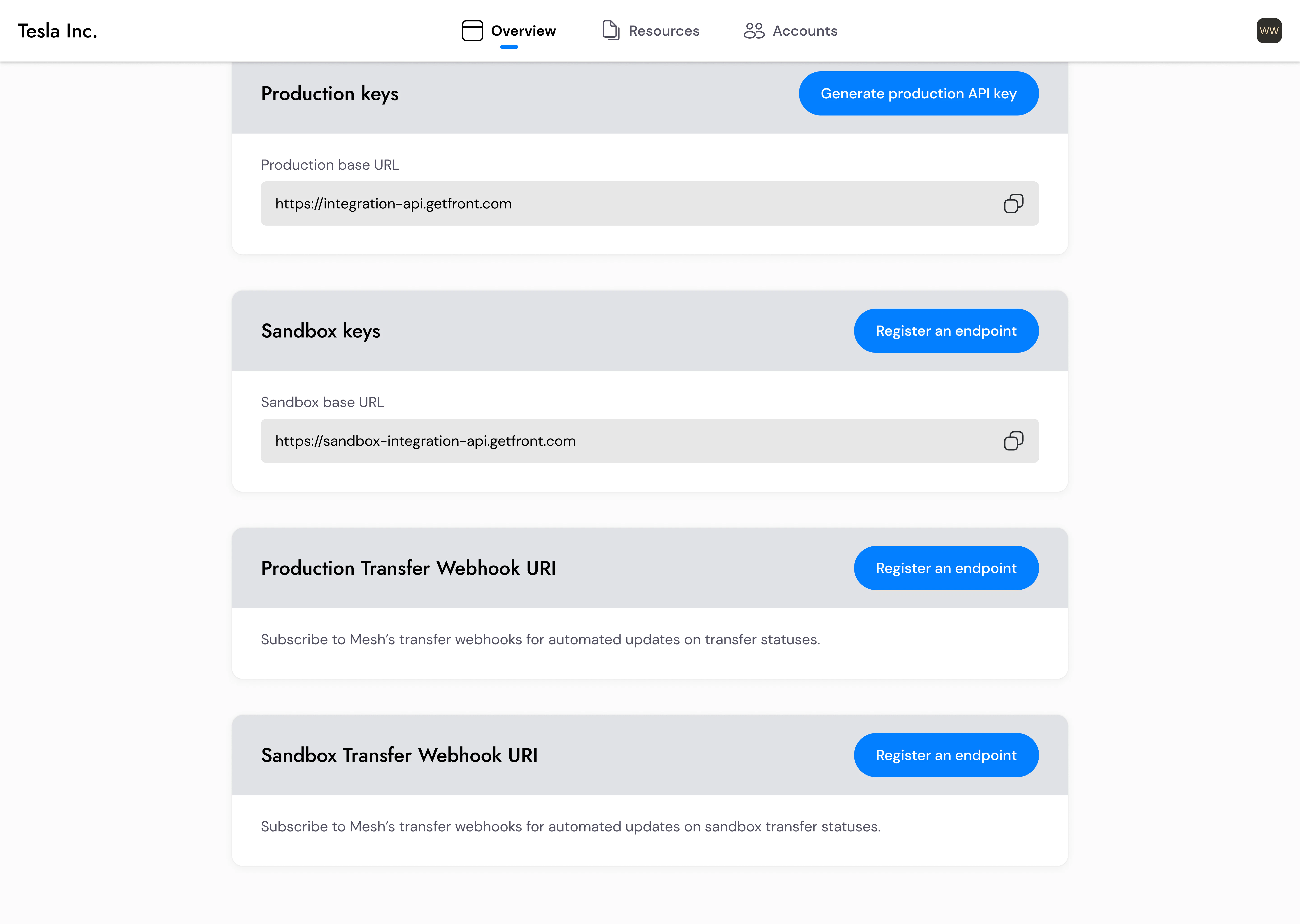
Task: Register an endpoint for Sandbox keys
Action: point(945,330)
